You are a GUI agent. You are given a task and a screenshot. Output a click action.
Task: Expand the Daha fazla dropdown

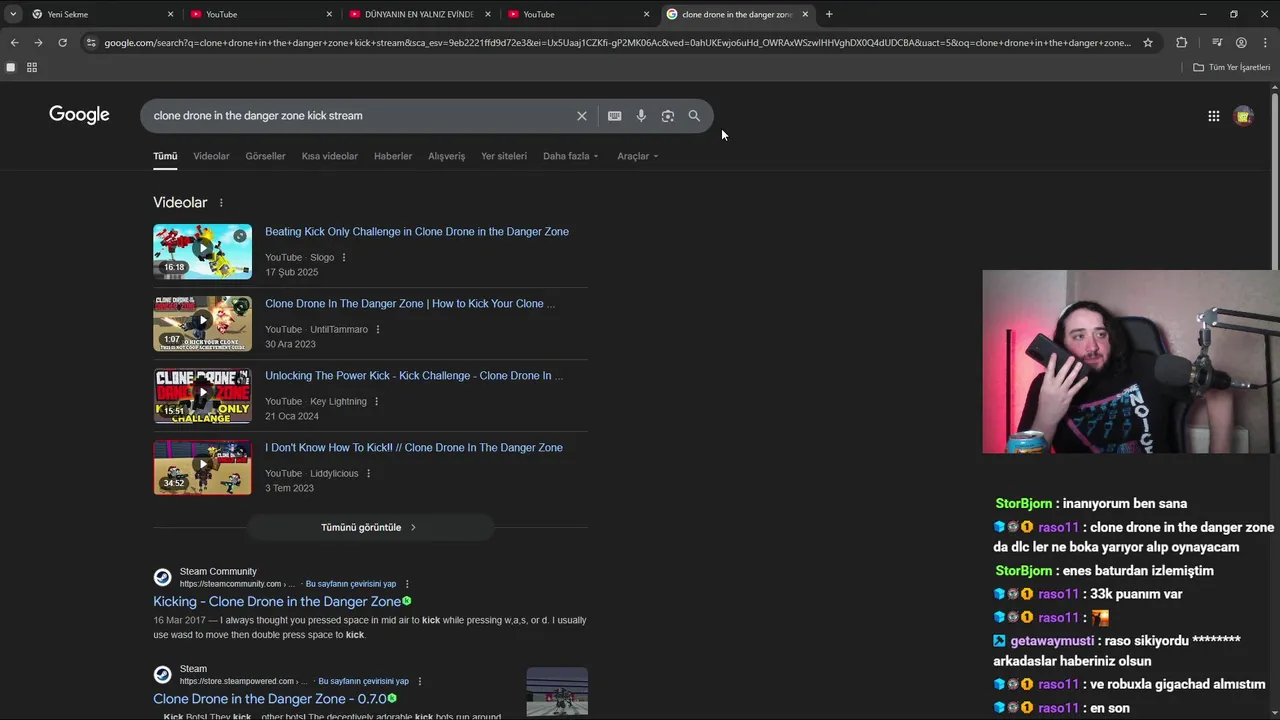click(x=570, y=156)
